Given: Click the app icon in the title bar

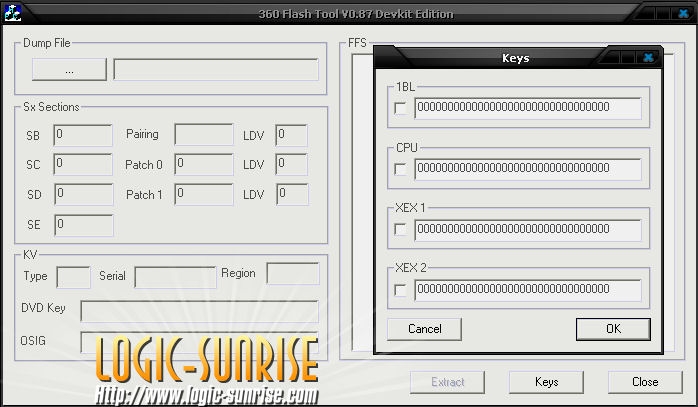Looking at the screenshot, I should (x=12, y=13).
